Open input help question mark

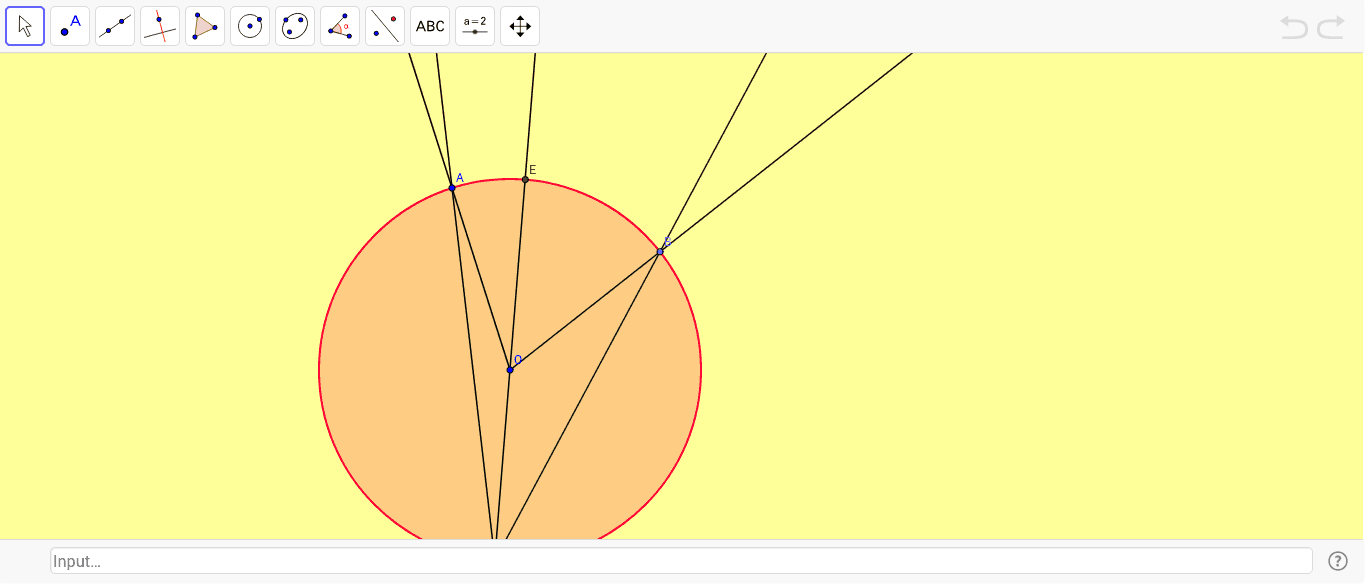[x=1338, y=561]
